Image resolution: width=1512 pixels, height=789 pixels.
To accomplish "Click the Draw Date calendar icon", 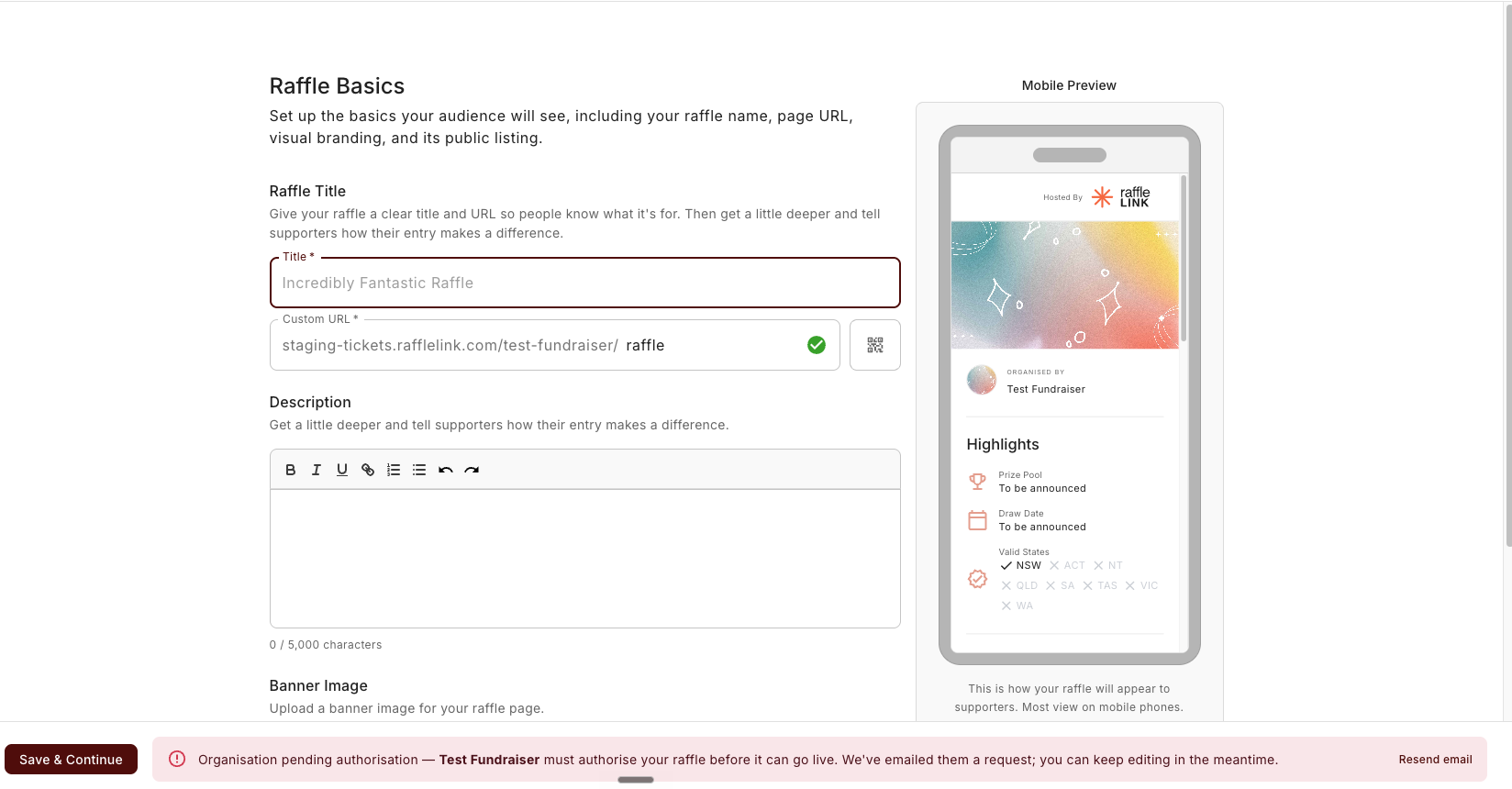I will (978, 520).
